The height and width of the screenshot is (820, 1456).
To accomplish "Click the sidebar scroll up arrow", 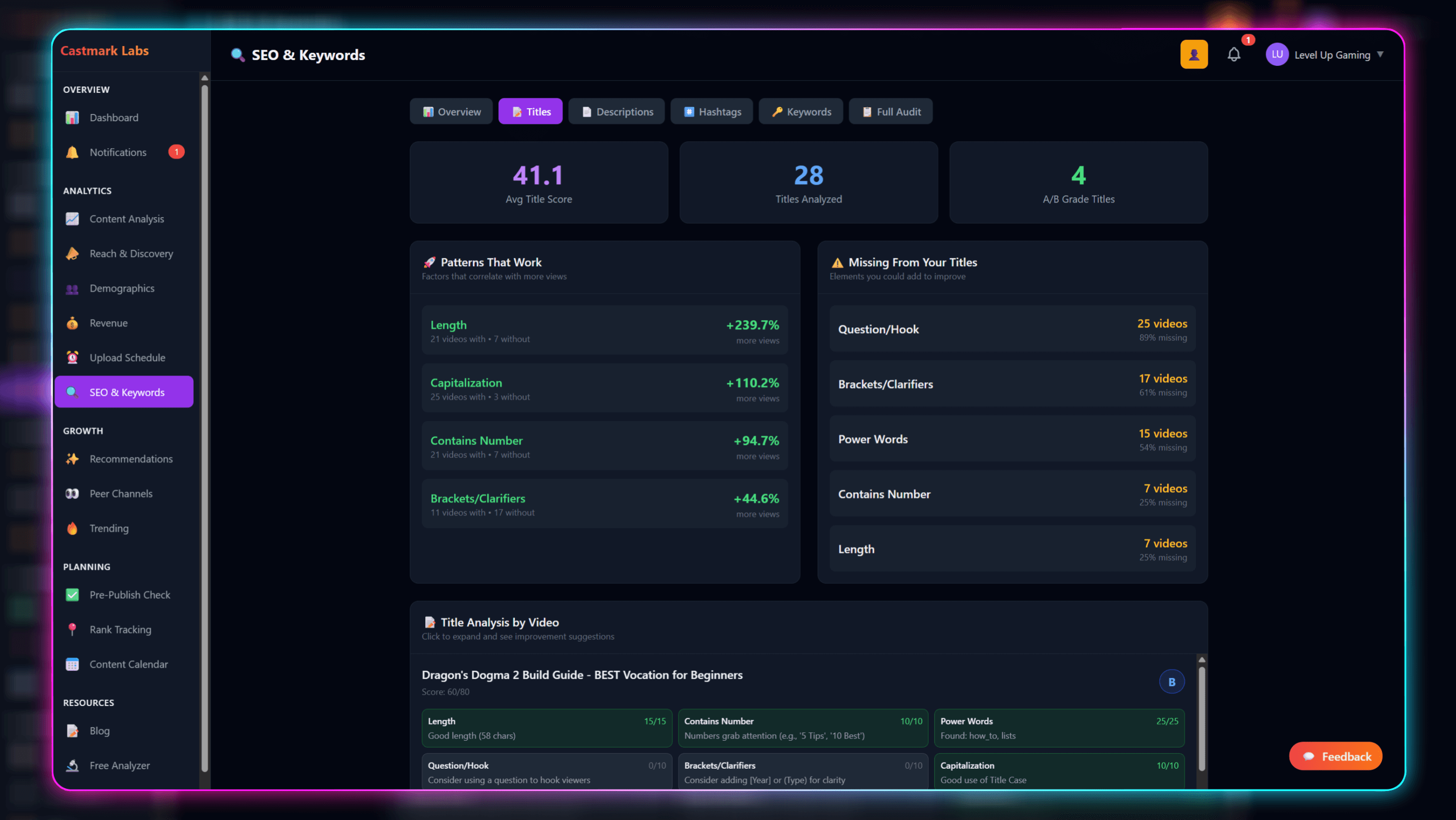I will pos(205,78).
